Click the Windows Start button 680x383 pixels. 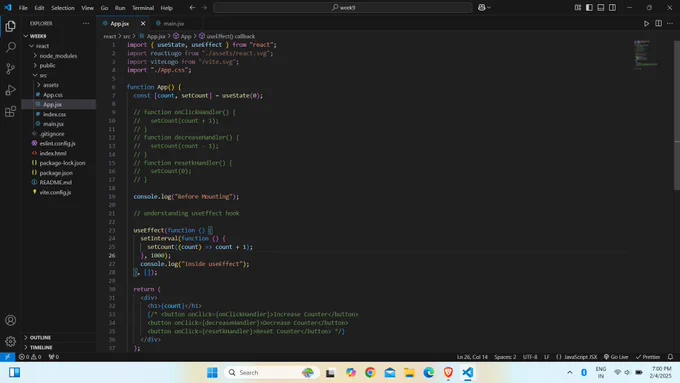coord(212,373)
